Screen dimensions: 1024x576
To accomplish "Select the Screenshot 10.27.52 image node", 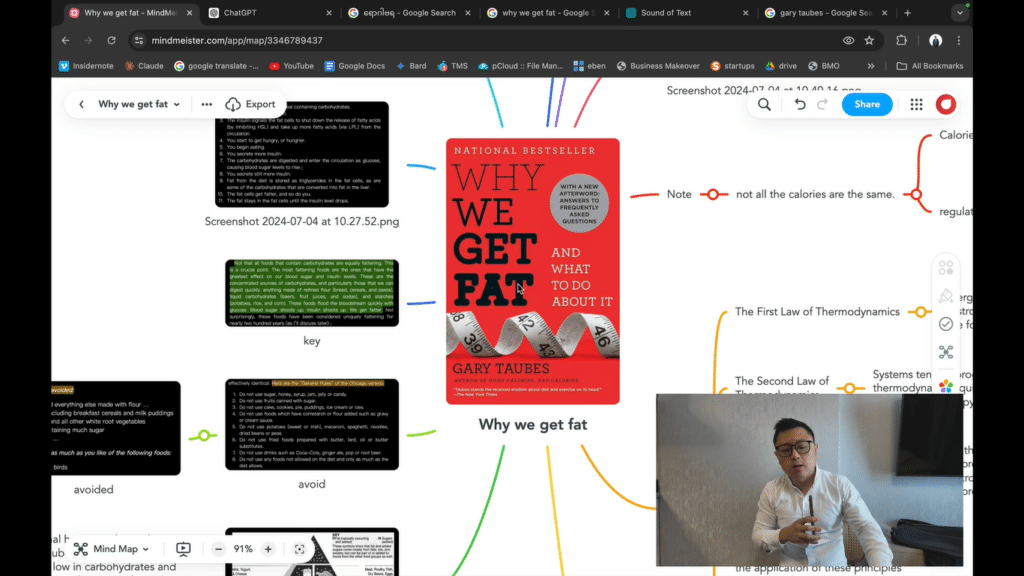I will (302, 154).
